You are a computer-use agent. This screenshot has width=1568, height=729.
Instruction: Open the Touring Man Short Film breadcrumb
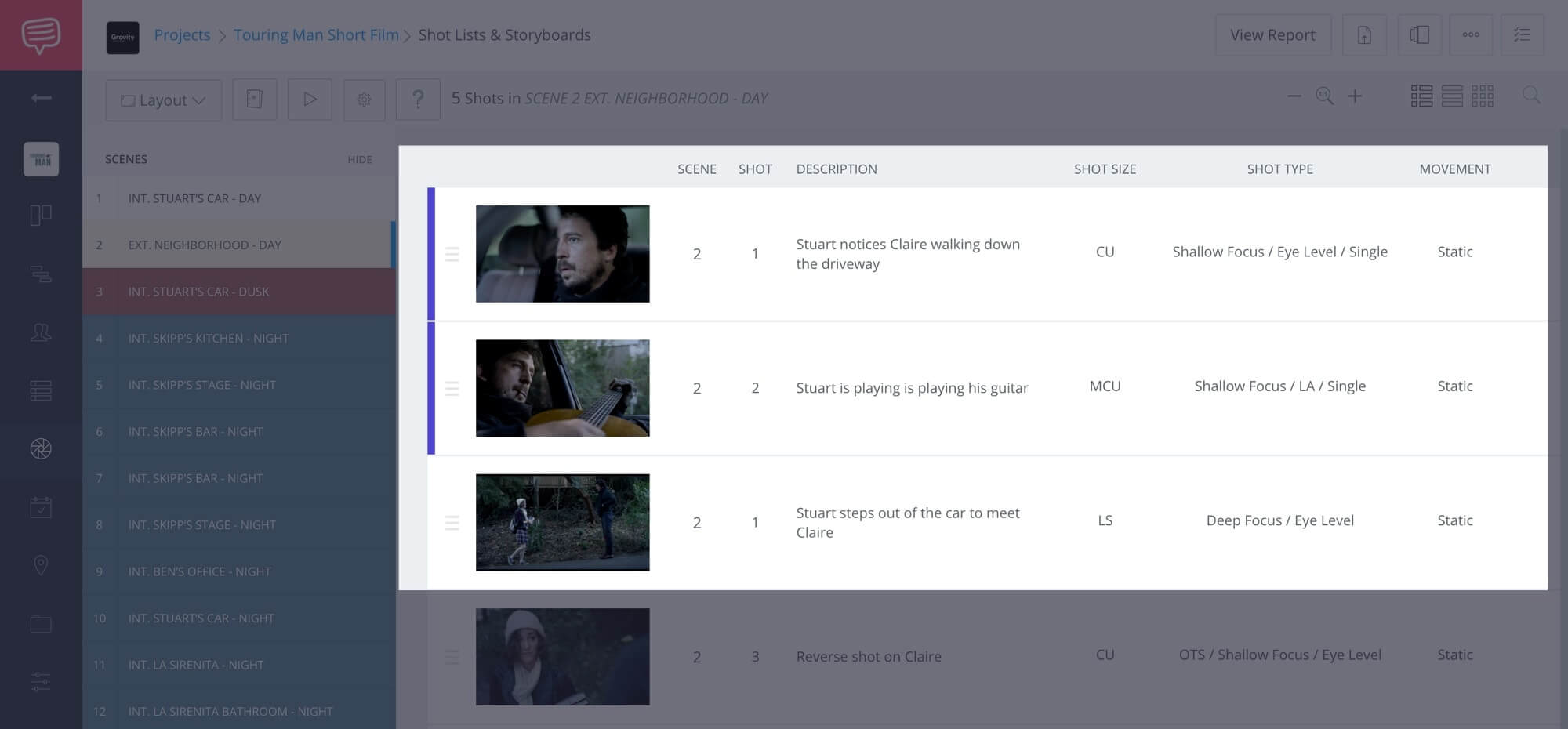pyautogui.click(x=316, y=34)
